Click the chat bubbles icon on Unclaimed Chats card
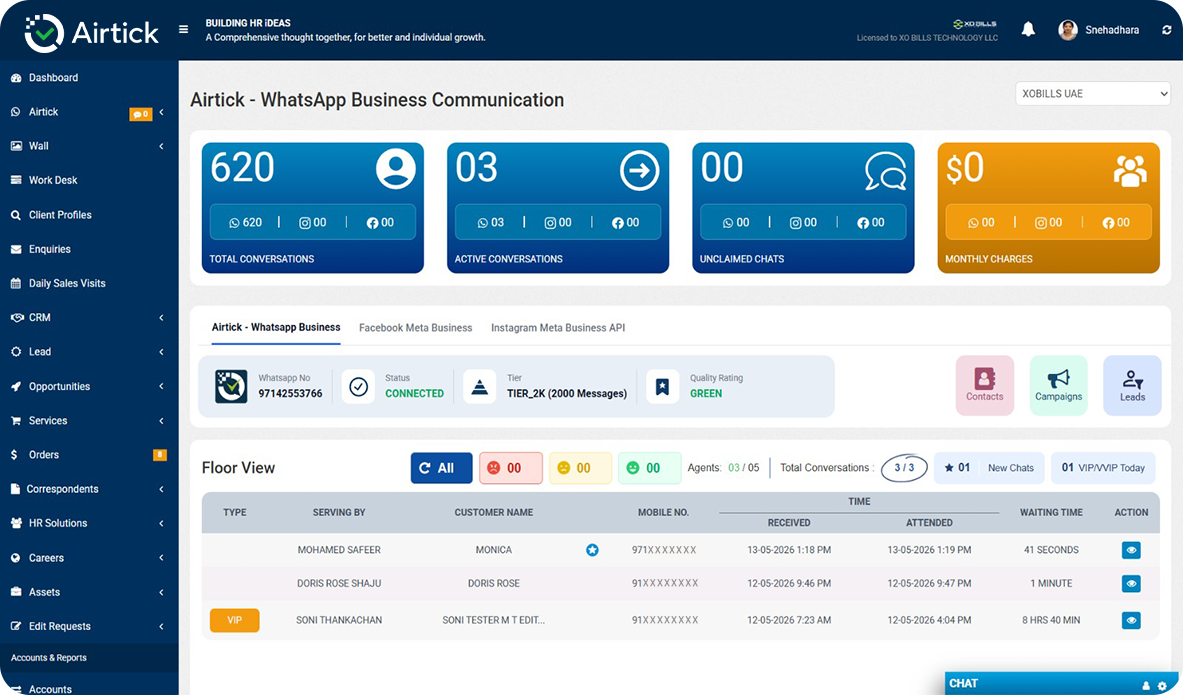This screenshot has height=695, width=1183. (885, 171)
